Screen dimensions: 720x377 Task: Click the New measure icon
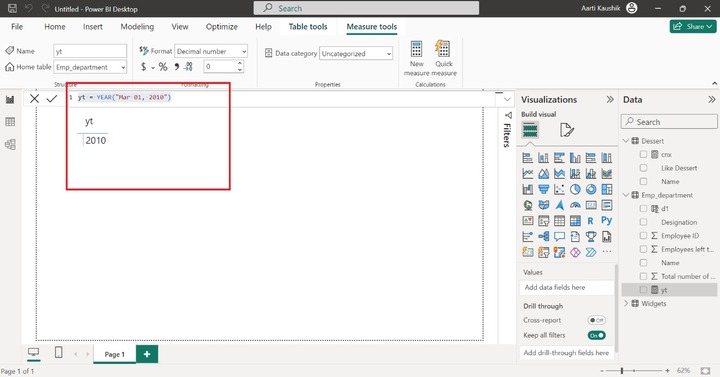click(x=416, y=49)
